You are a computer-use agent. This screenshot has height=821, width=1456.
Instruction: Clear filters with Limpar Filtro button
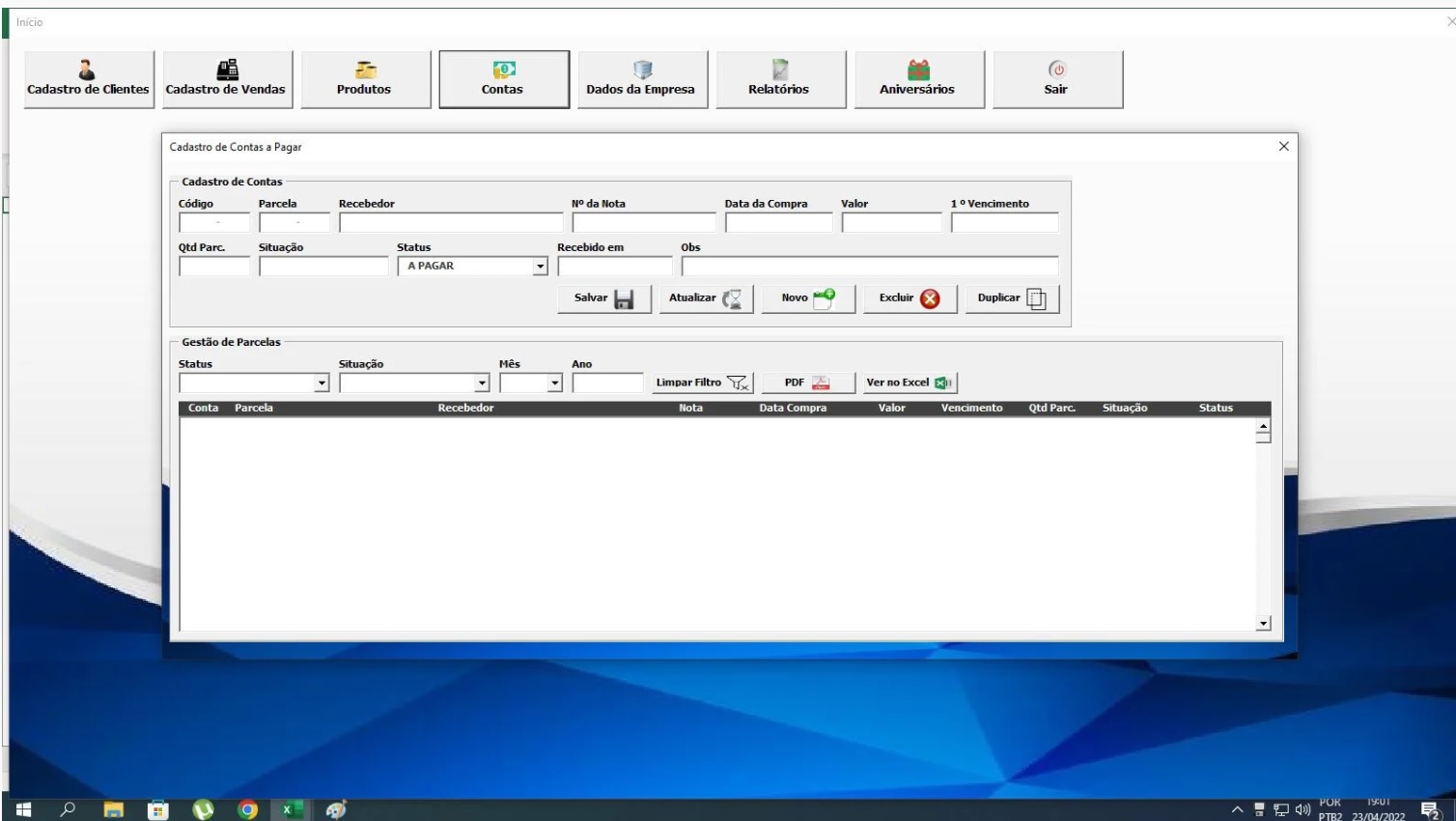pos(703,382)
